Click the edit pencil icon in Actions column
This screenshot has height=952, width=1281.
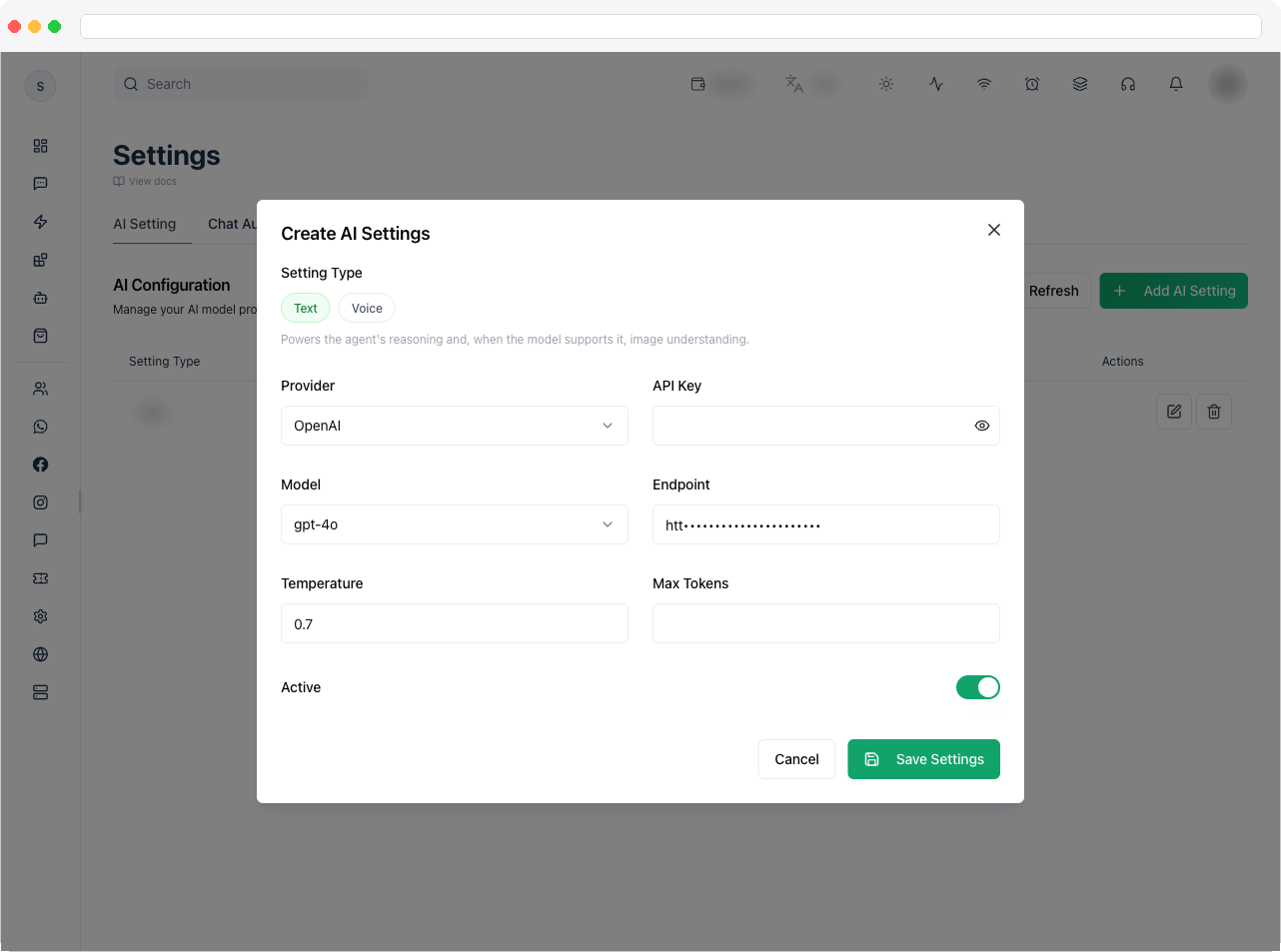1174,412
